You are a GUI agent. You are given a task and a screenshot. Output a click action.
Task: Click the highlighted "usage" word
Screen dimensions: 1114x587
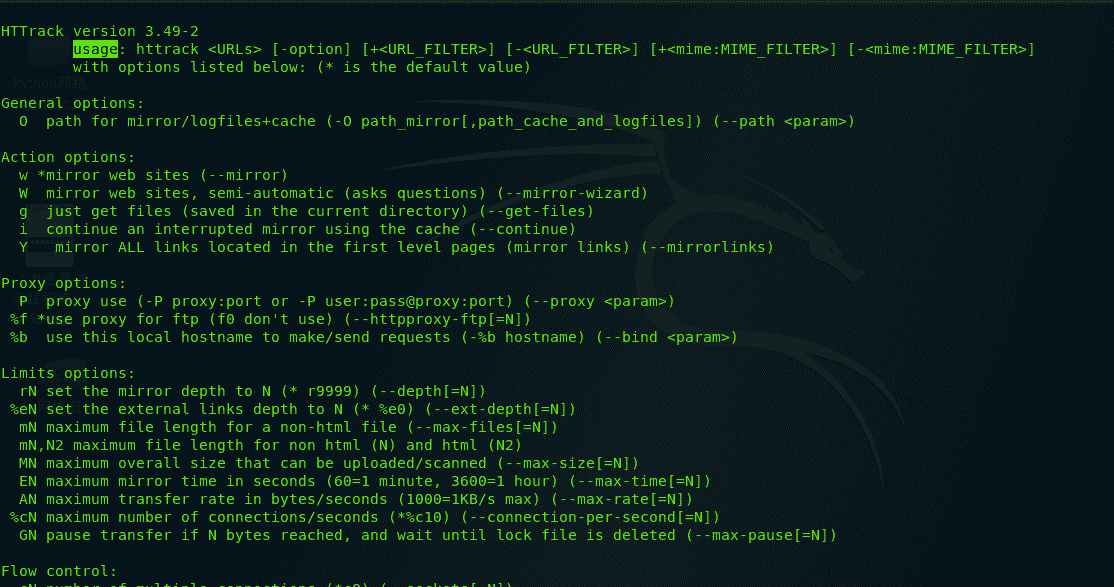(x=96, y=49)
